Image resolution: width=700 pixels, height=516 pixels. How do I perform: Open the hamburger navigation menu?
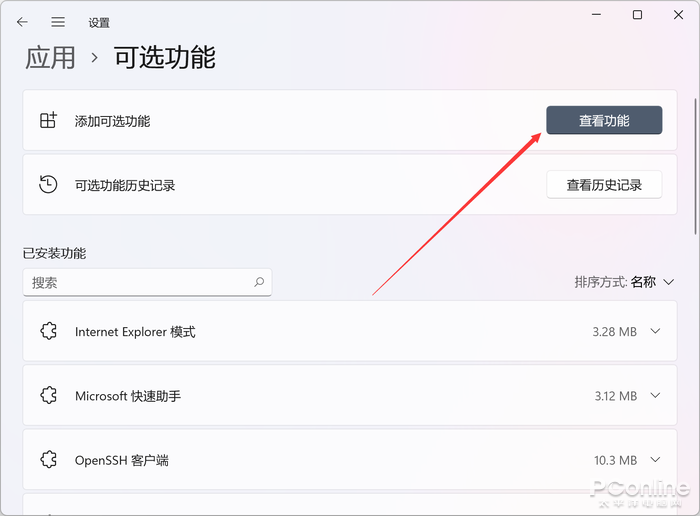pyautogui.click(x=58, y=22)
